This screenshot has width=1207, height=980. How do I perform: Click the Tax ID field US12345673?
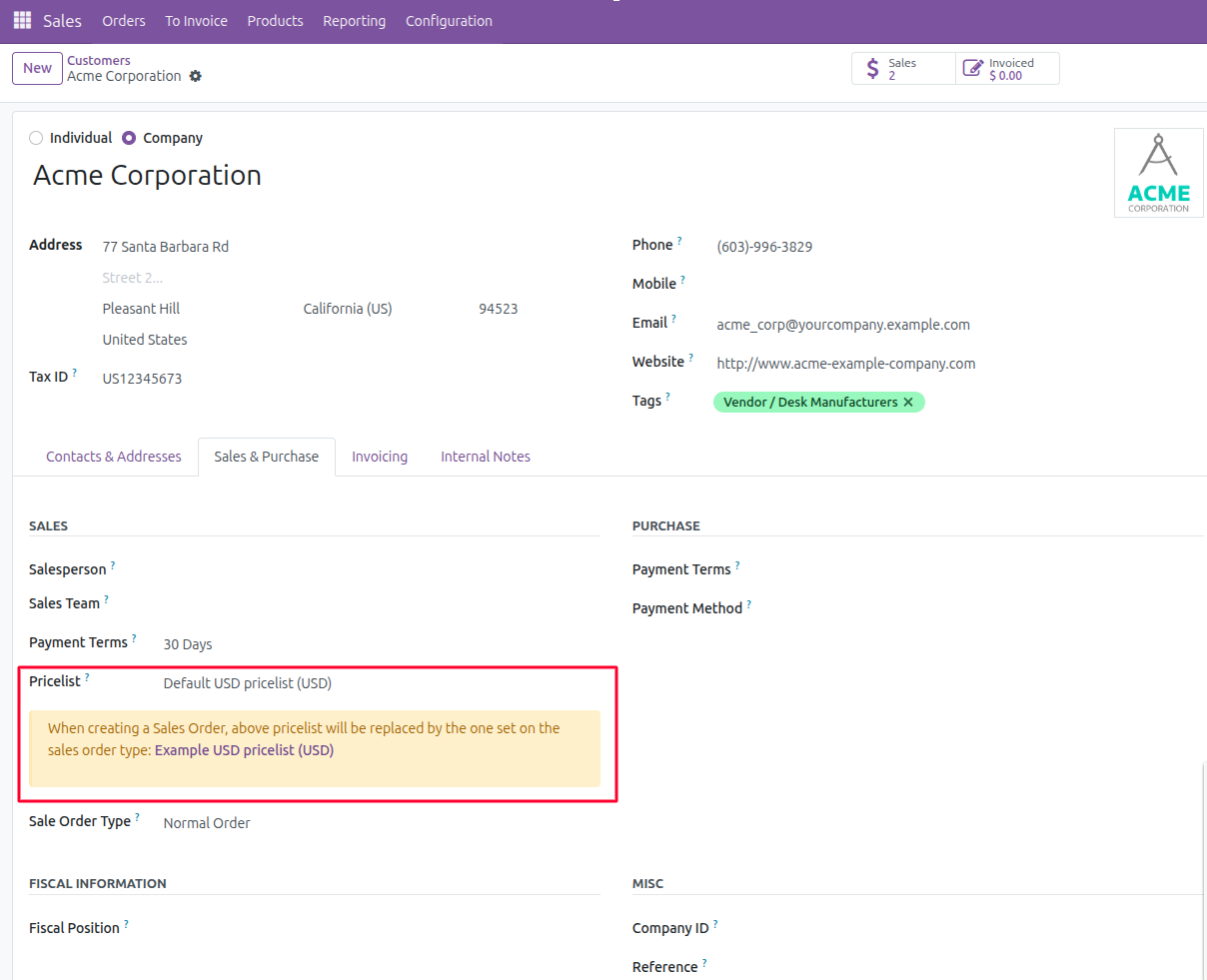[x=351, y=379]
